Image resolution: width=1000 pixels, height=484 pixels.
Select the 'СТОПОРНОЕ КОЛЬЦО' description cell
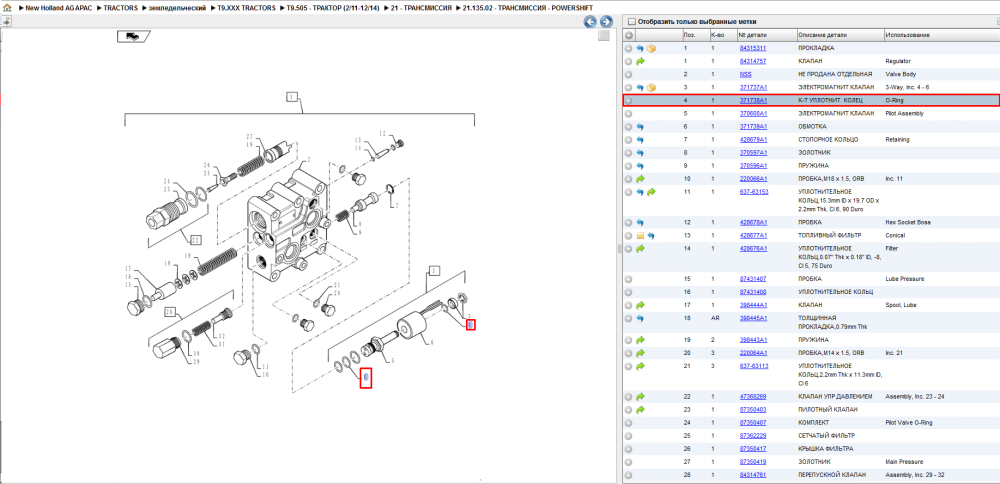pos(828,140)
